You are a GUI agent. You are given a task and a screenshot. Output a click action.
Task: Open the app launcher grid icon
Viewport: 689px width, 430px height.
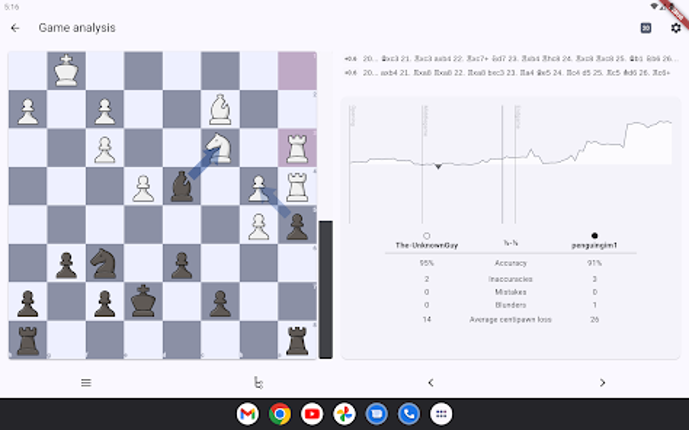[x=440, y=413]
